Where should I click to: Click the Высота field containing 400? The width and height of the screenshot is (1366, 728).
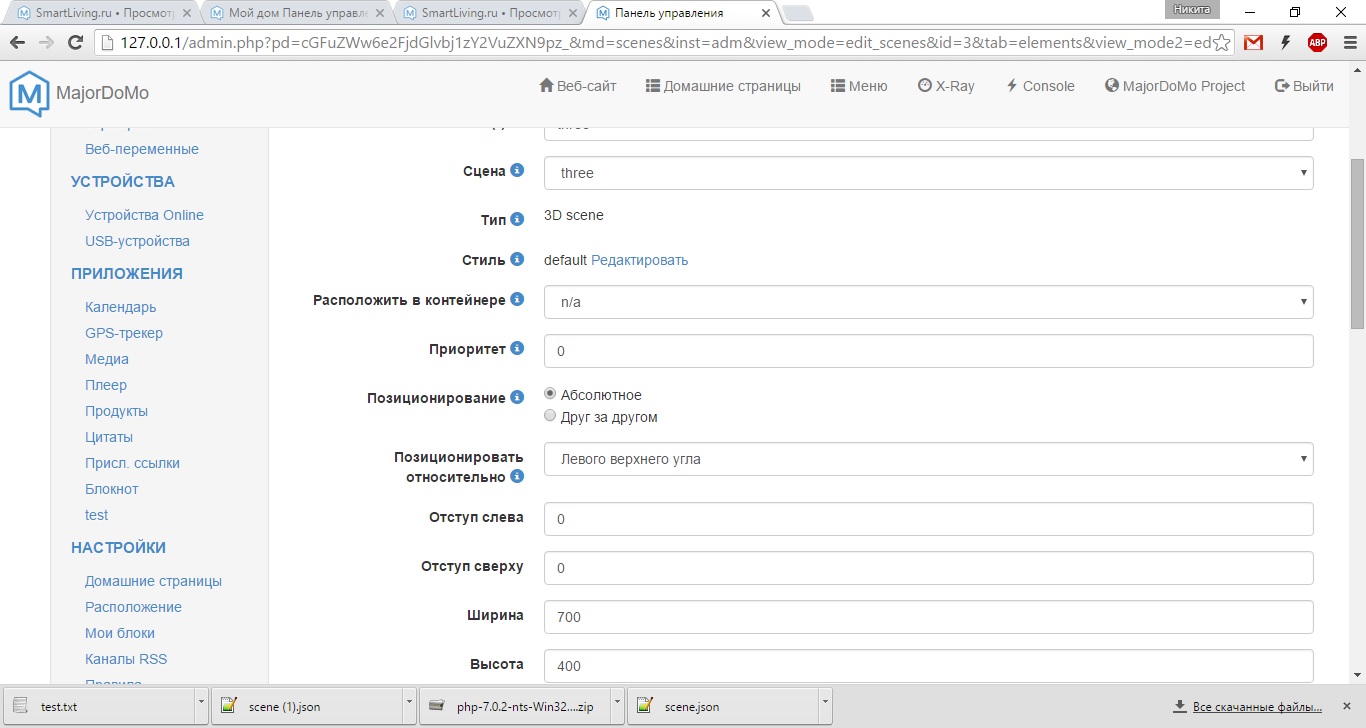(x=928, y=666)
